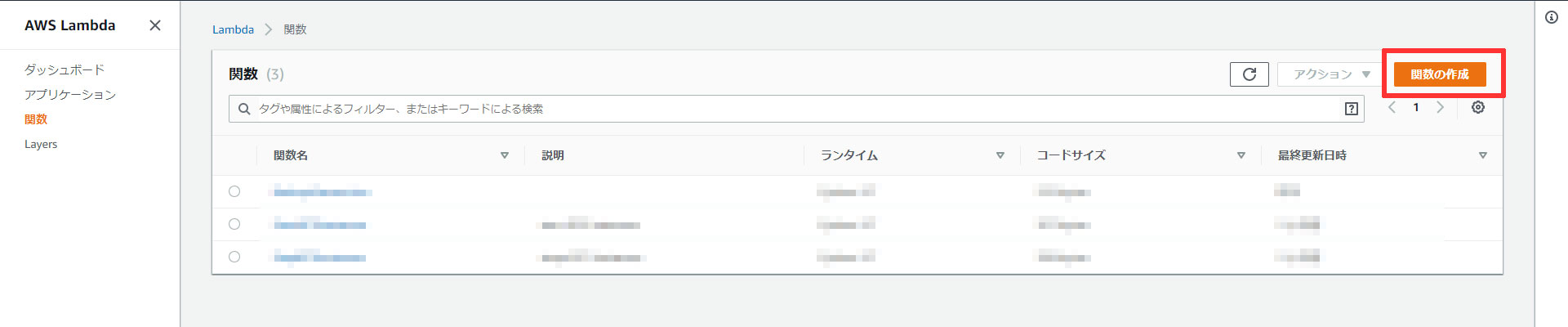Sort by ランタイム column arrow
The width and height of the screenshot is (1568, 327).
point(1000,155)
